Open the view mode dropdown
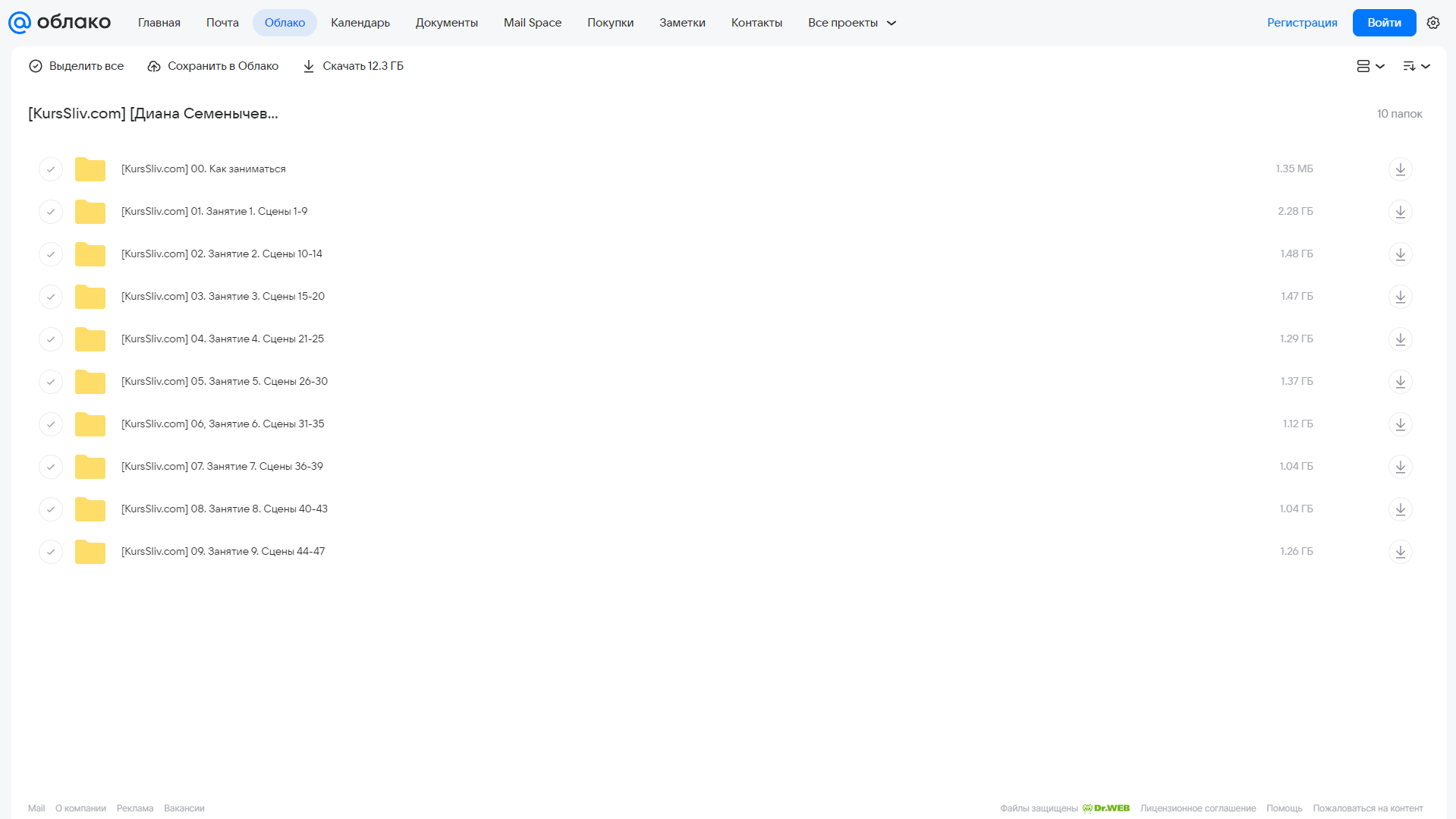 1370,66
